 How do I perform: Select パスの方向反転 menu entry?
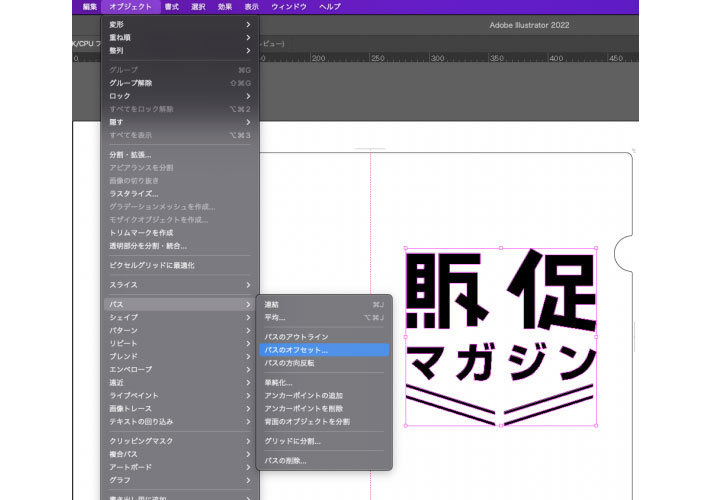pyautogui.click(x=289, y=363)
